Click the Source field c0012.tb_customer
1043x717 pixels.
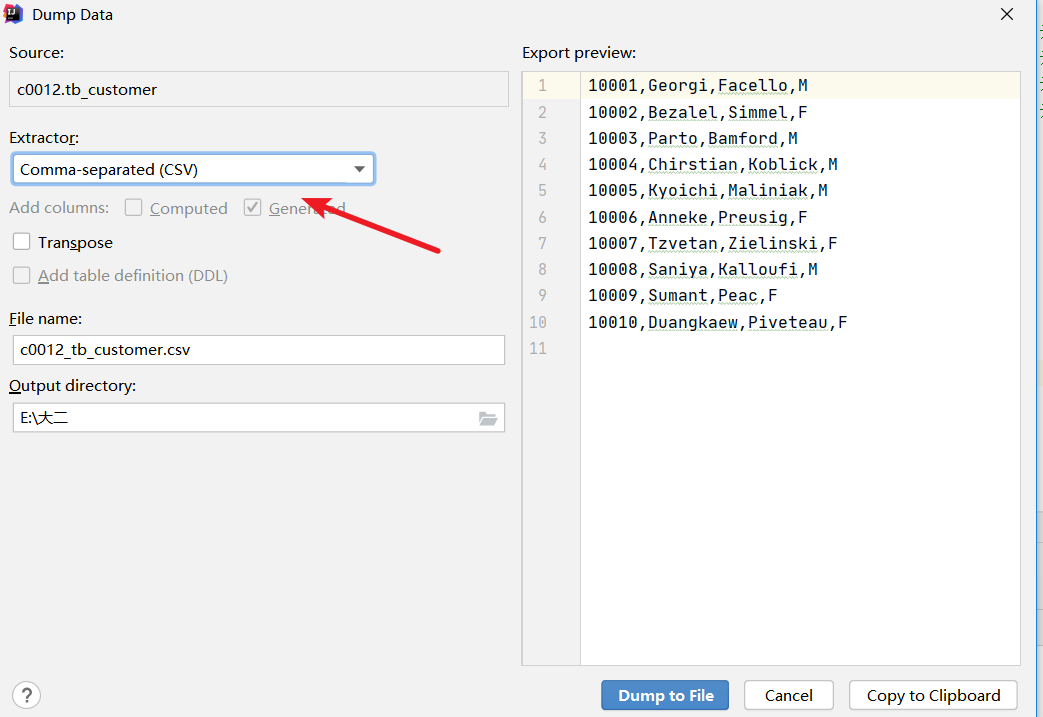click(x=258, y=89)
